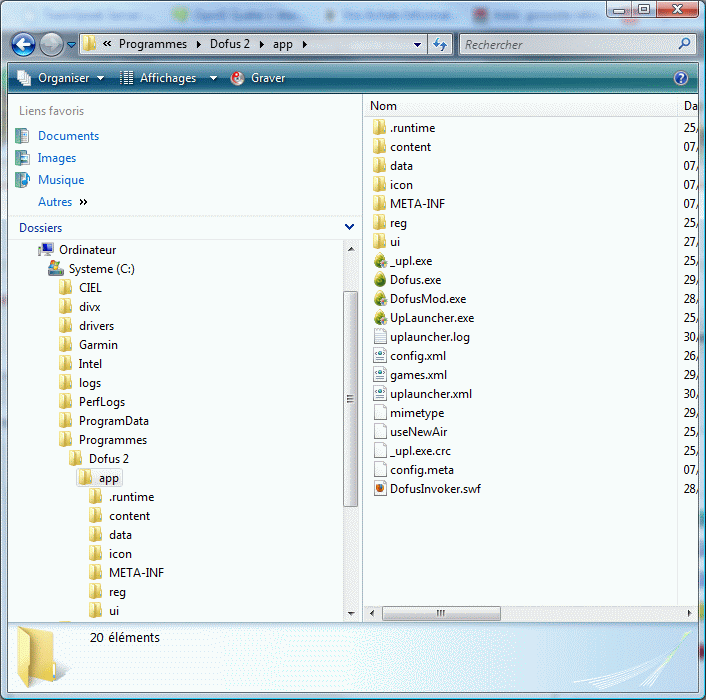The width and height of the screenshot is (706, 700).
Task: Collapse the Dossiers pane chevron
Action: point(349,227)
